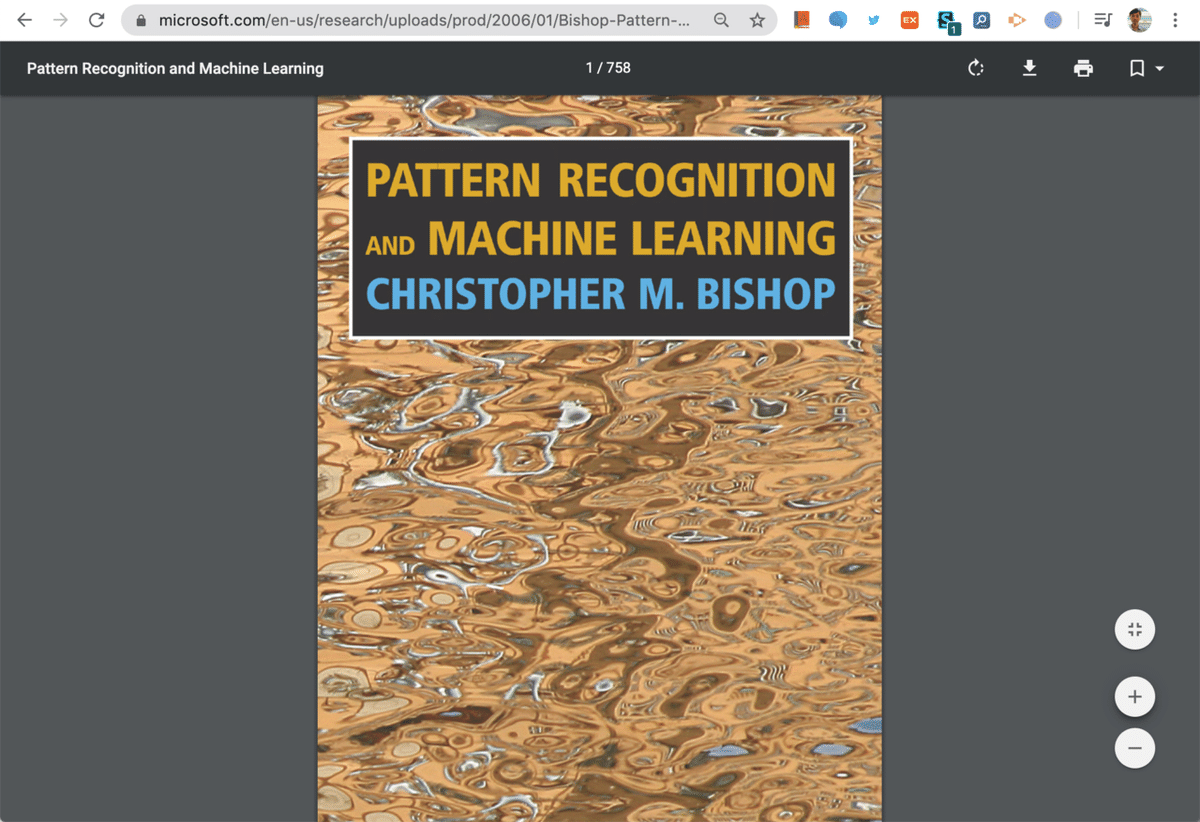Open the Twitter bird extension
Image resolution: width=1200 pixels, height=822 pixels.
873,20
